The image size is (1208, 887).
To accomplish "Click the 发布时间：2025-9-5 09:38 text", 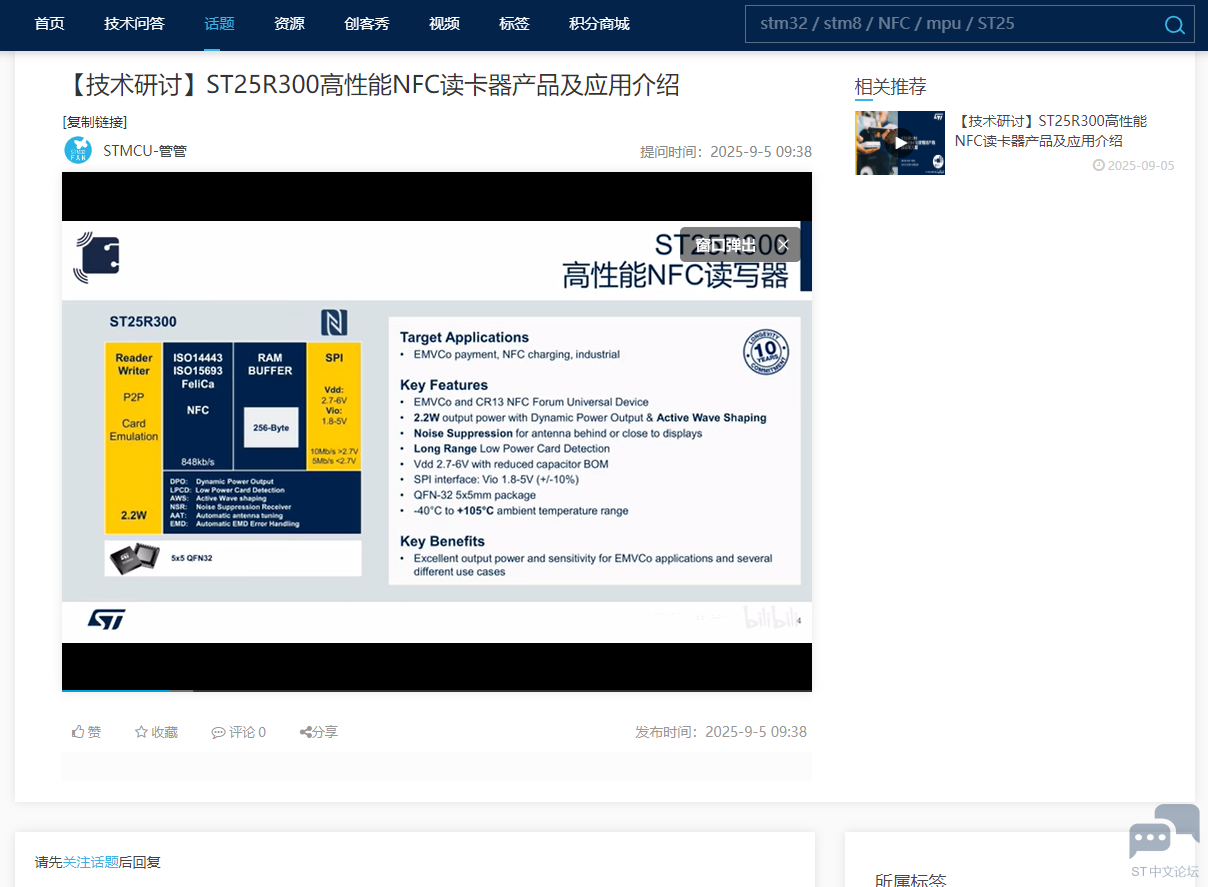I will click(x=721, y=732).
